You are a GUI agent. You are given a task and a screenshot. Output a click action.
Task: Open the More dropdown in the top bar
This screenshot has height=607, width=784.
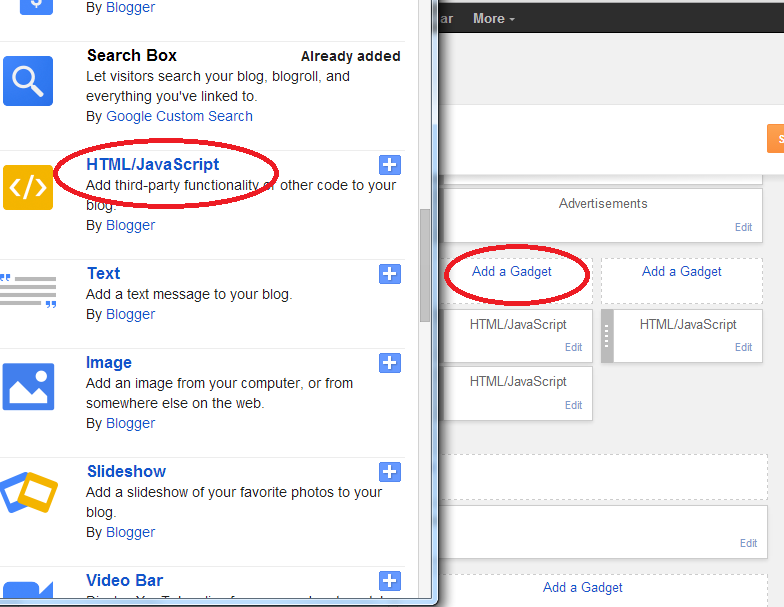[x=494, y=18]
